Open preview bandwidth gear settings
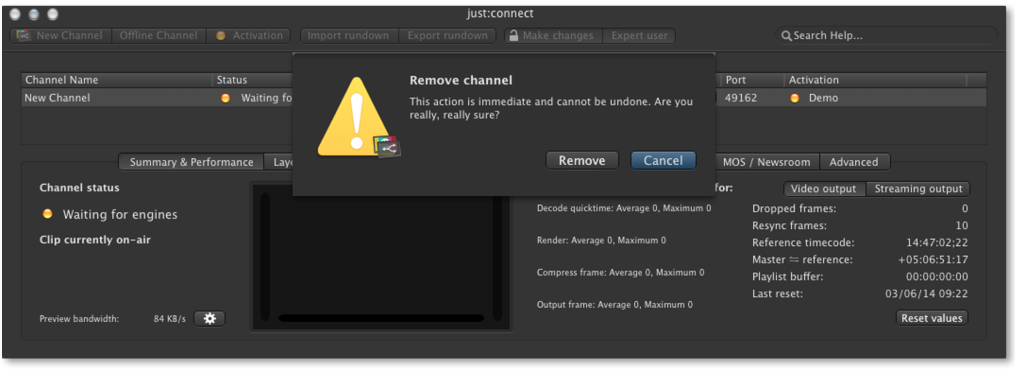The image size is (1015, 369). [x=210, y=319]
